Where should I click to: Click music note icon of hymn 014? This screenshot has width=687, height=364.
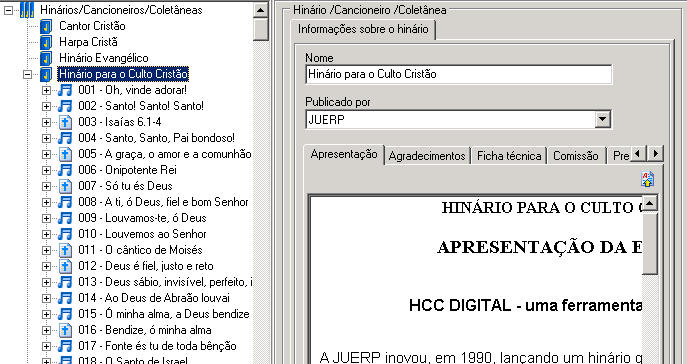(x=65, y=298)
